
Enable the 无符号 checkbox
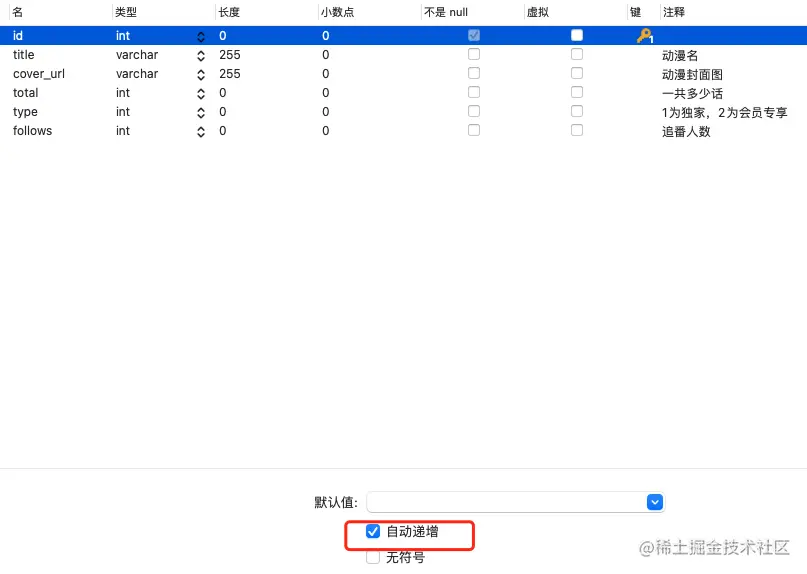click(373, 557)
